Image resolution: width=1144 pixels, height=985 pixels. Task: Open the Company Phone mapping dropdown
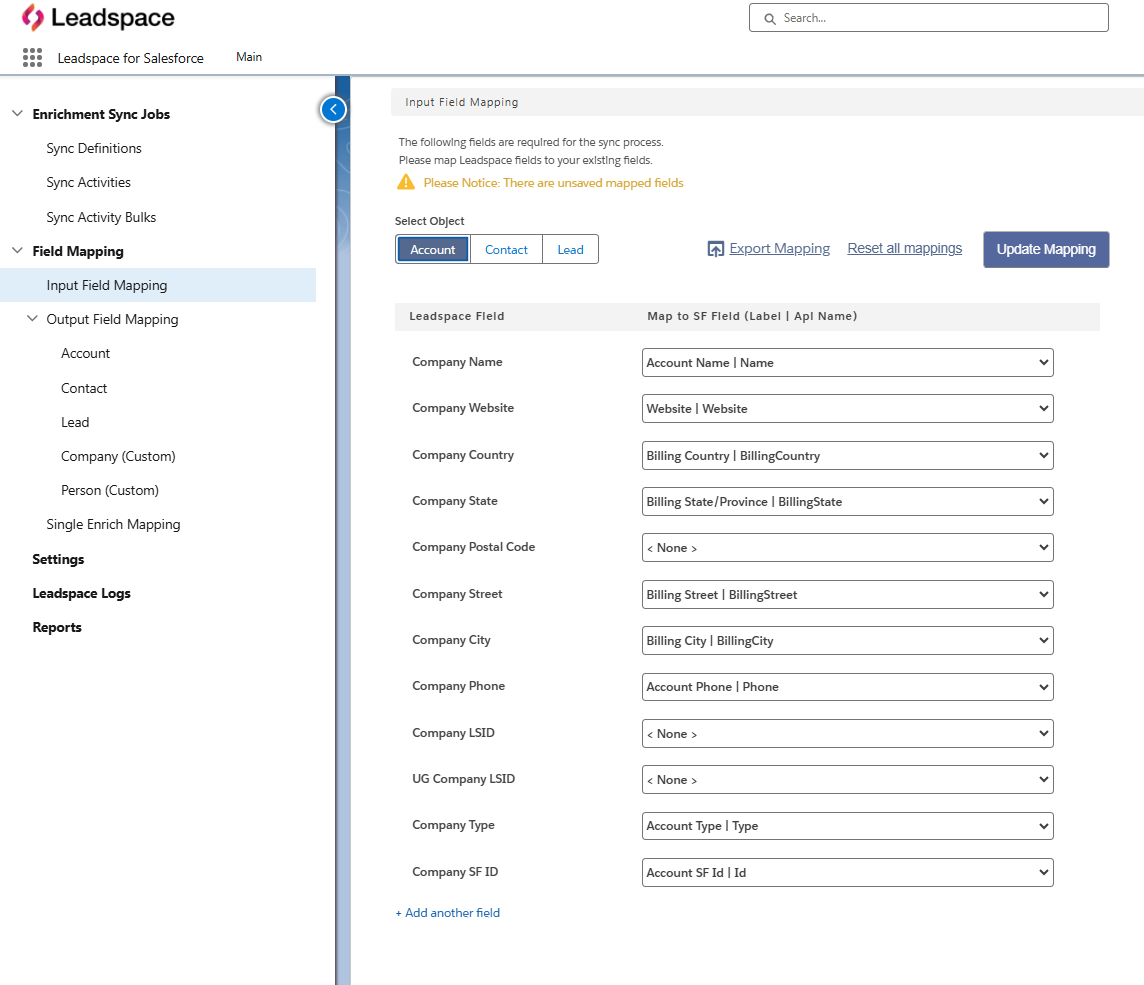coord(848,687)
